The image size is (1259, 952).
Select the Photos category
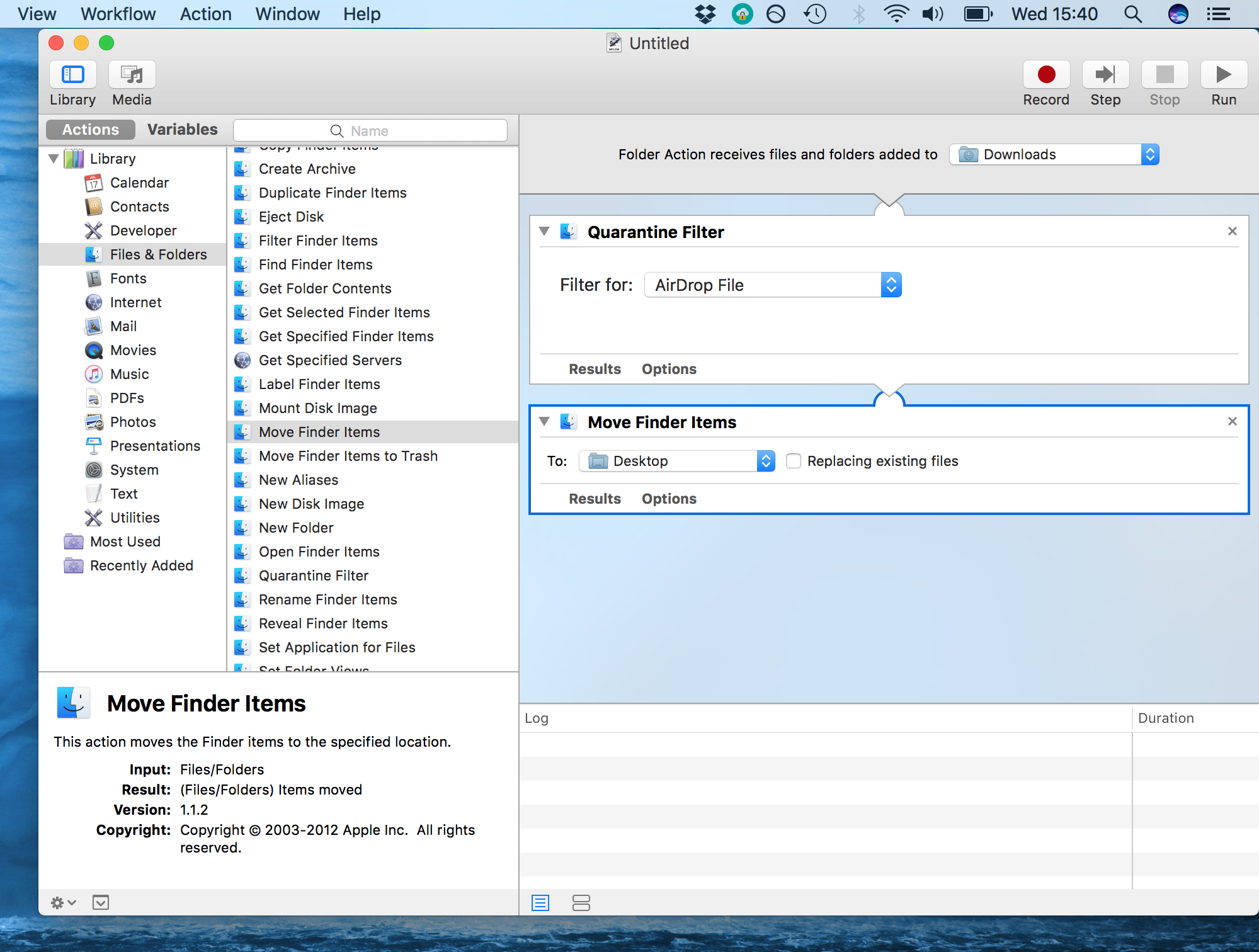point(133,422)
